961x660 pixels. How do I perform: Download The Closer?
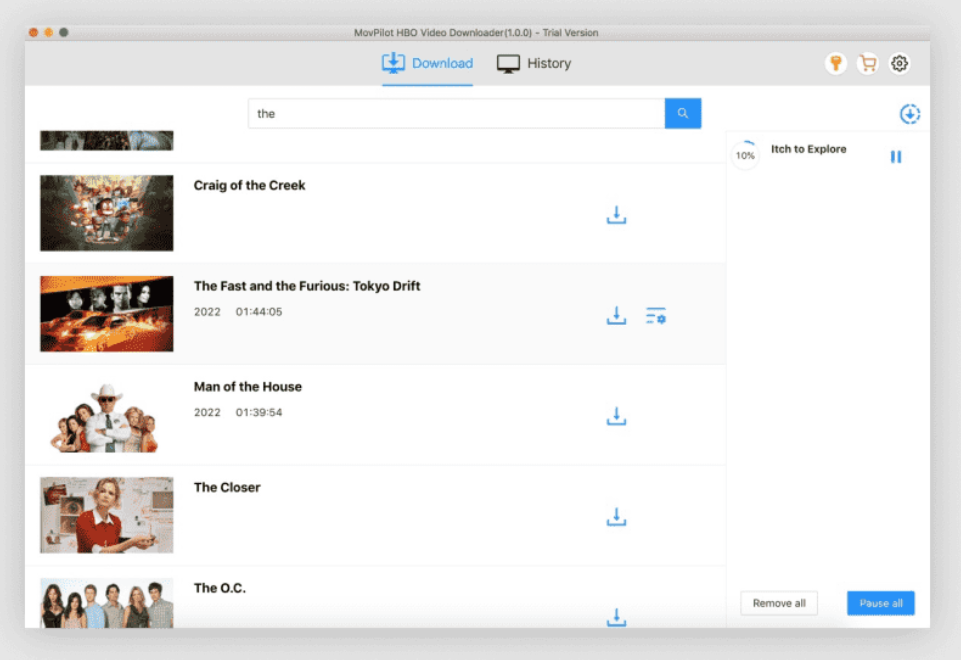click(x=616, y=517)
